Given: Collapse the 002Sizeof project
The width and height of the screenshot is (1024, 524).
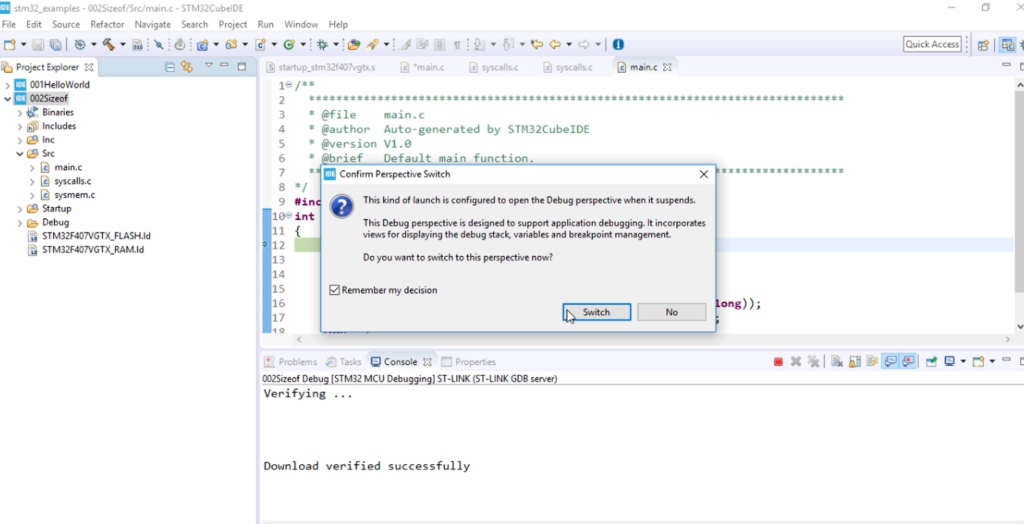Looking at the screenshot, I should [7, 99].
